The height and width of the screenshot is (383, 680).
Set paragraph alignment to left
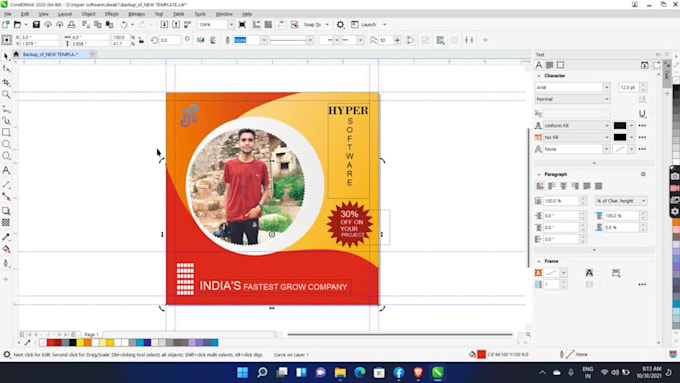[x=552, y=186]
